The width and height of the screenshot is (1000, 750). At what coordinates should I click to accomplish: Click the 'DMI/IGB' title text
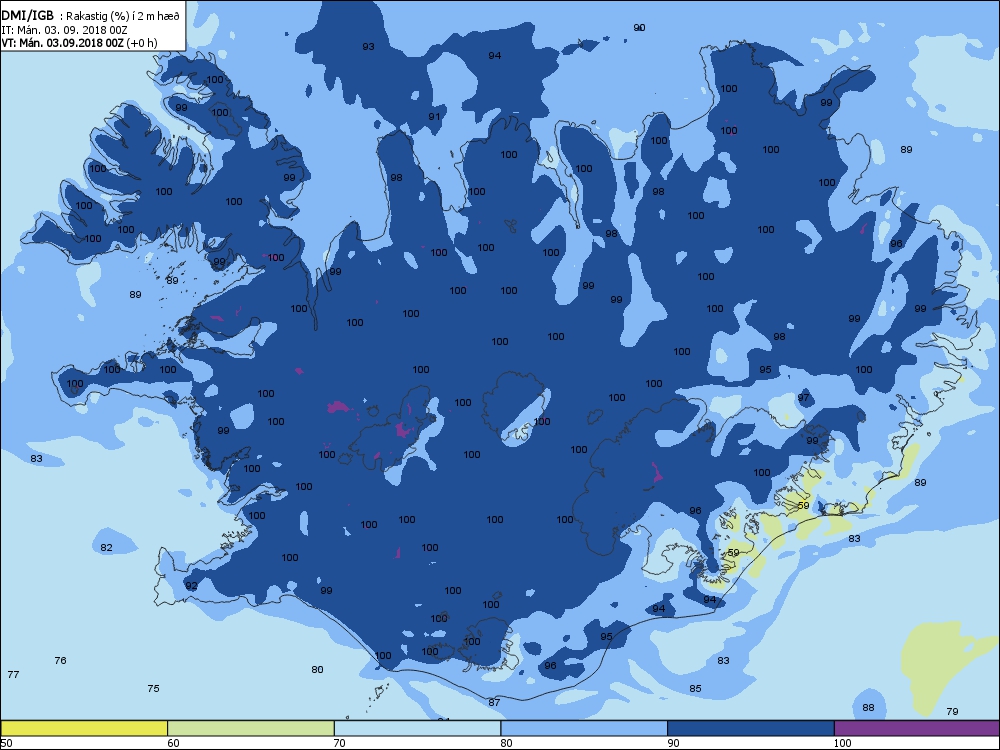[27, 16]
